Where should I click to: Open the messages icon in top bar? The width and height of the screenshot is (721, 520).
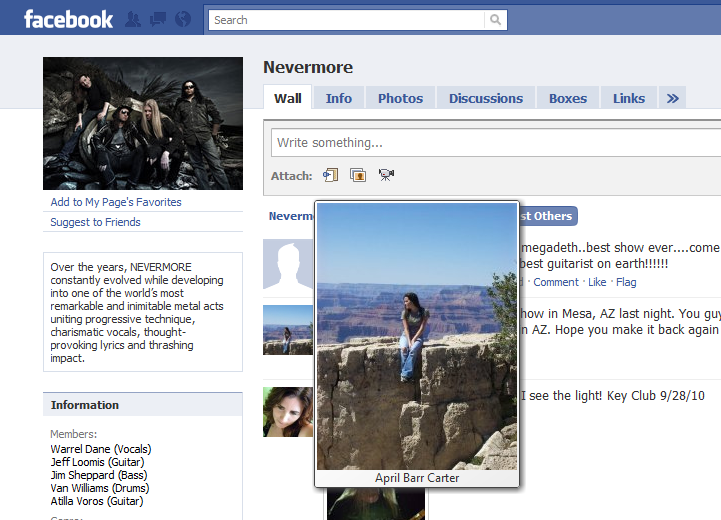(158, 19)
